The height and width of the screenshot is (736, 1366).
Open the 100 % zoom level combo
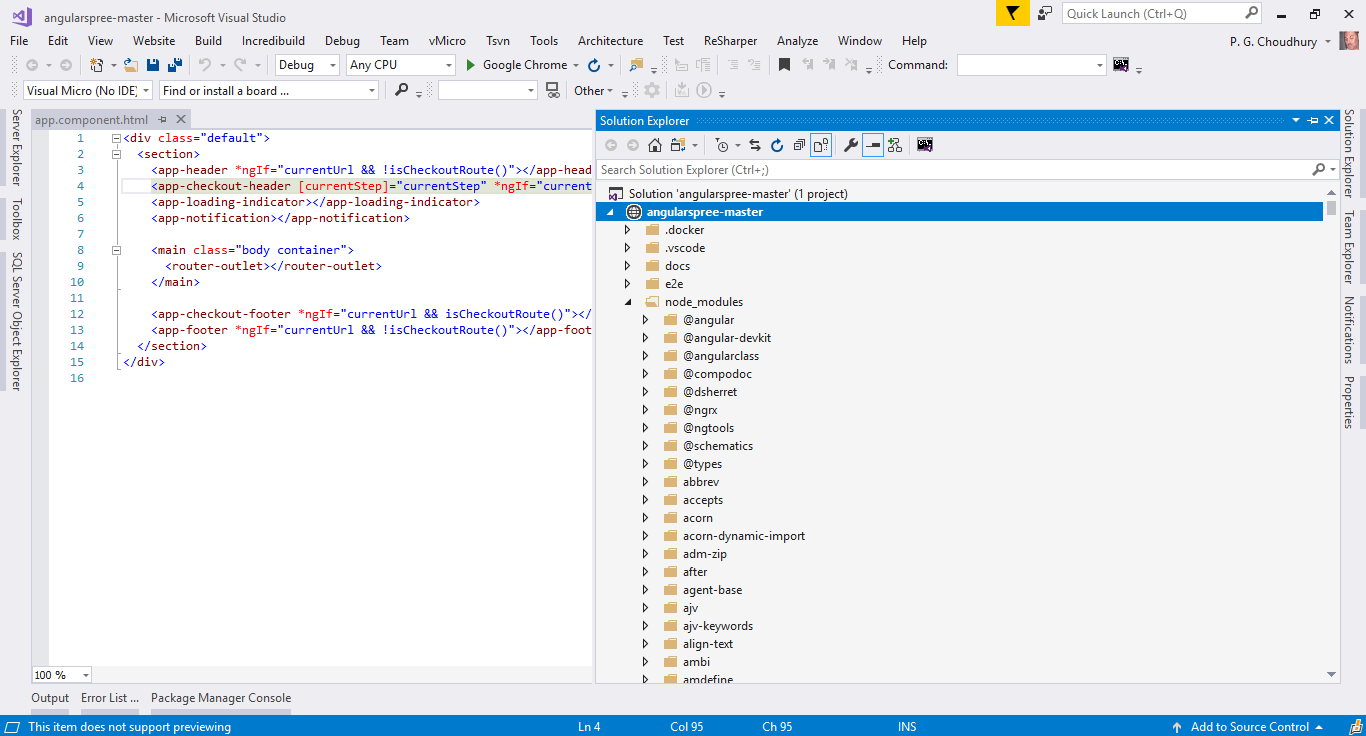[x=62, y=675]
